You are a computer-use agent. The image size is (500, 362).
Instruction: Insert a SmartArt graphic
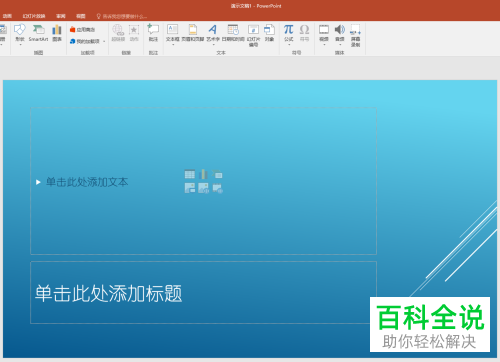(38, 33)
